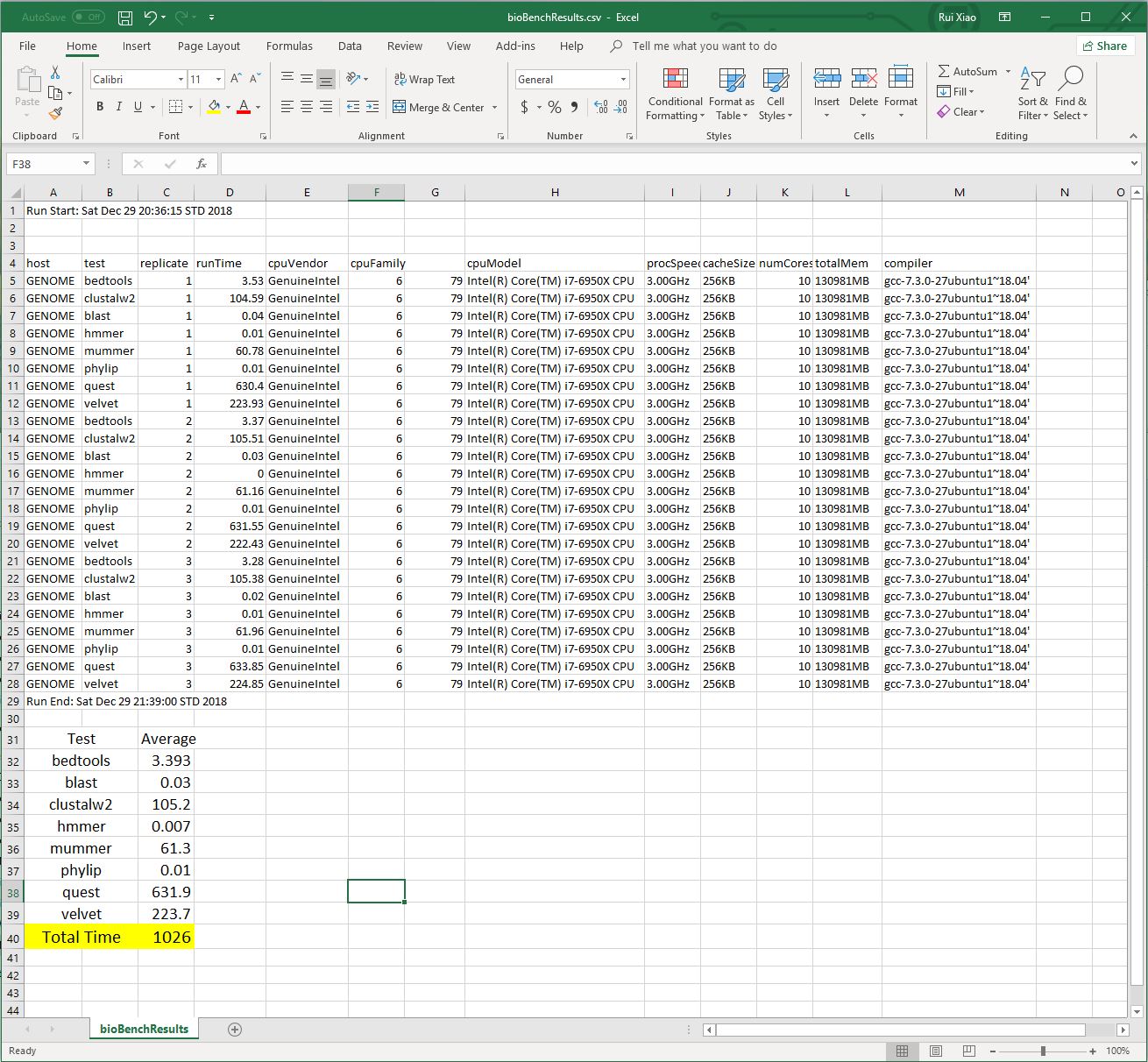The image size is (1148, 1062).
Task: Select Top Align icon
Action: click(x=287, y=79)
